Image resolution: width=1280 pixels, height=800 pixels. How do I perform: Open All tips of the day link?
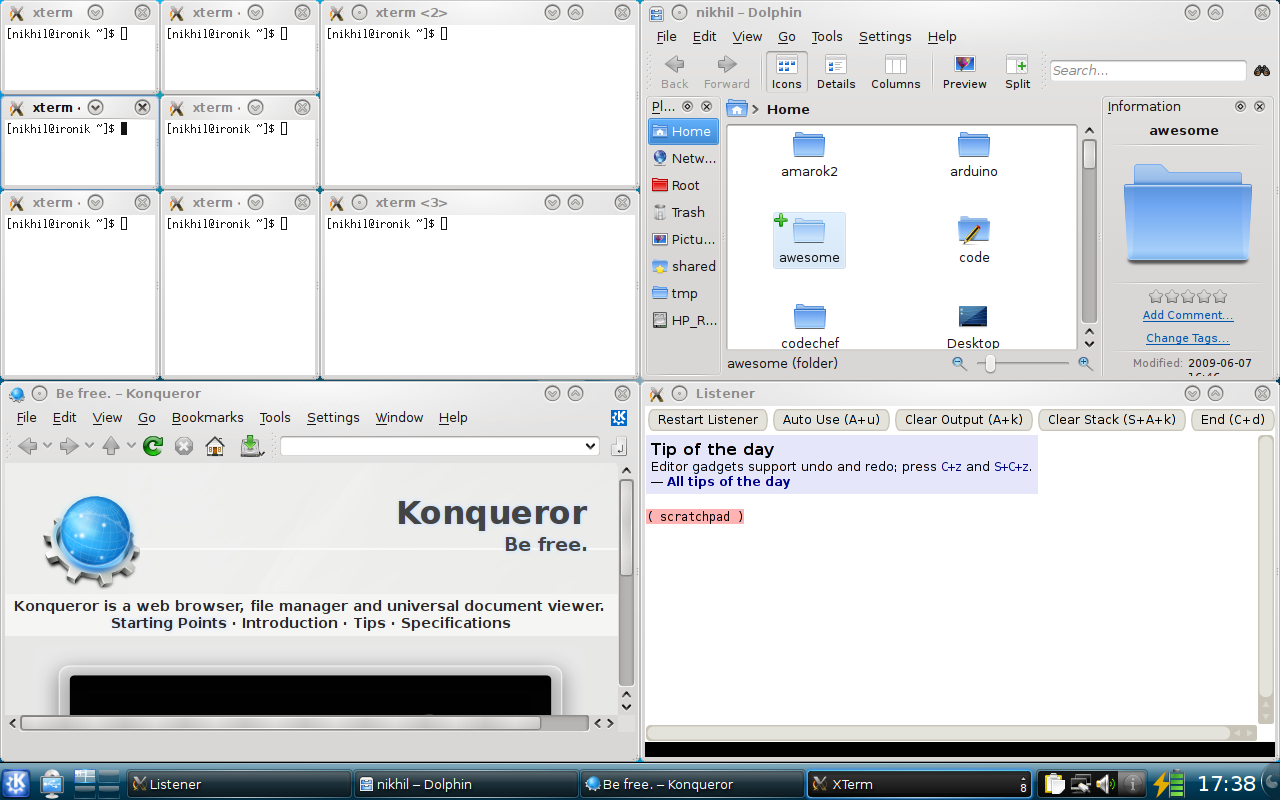tap(729, 482)
